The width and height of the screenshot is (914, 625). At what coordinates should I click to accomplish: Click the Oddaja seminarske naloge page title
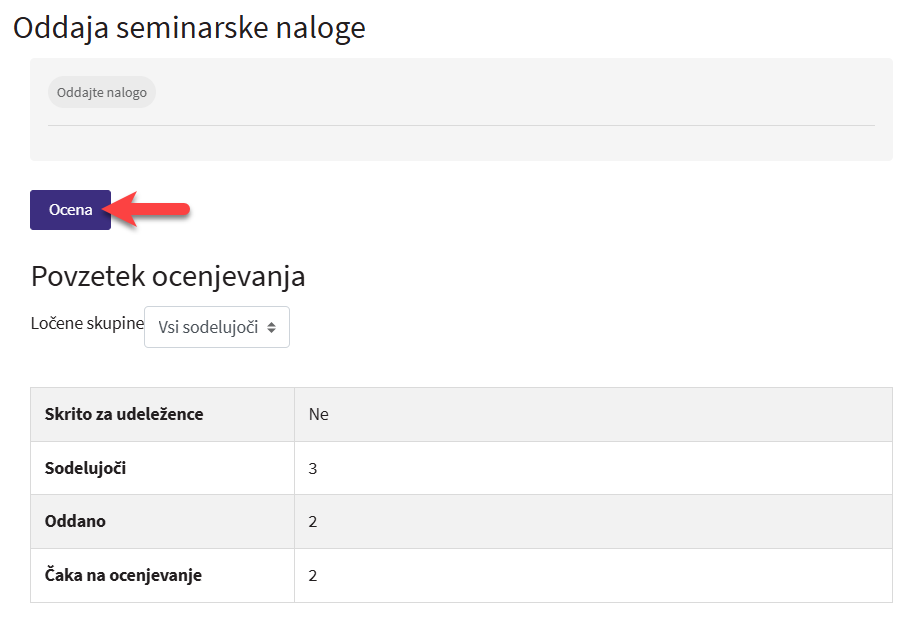[189, 28]
